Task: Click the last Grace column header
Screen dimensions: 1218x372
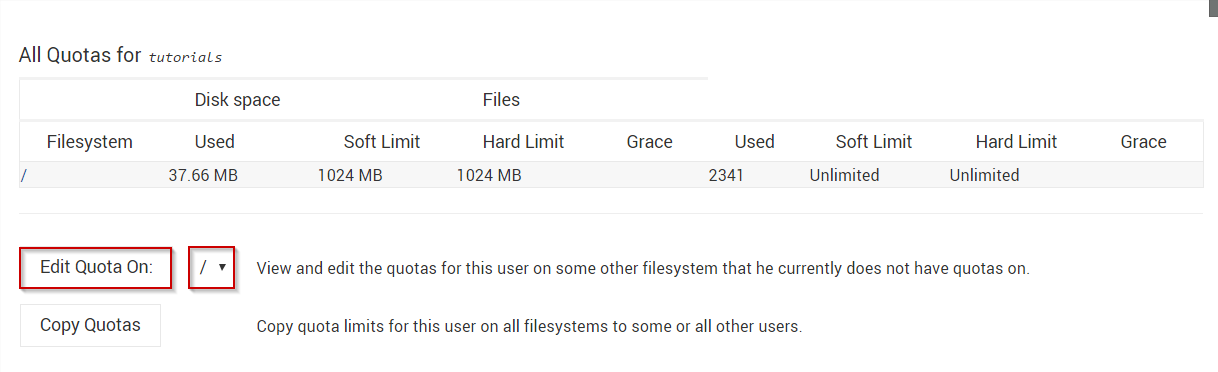Action: 1143,142
